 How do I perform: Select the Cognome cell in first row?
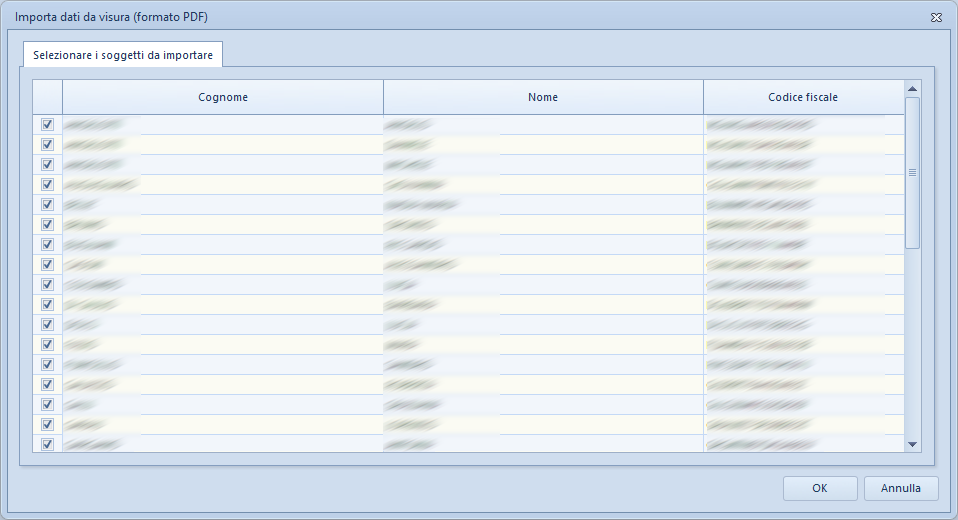pos(222,124)
